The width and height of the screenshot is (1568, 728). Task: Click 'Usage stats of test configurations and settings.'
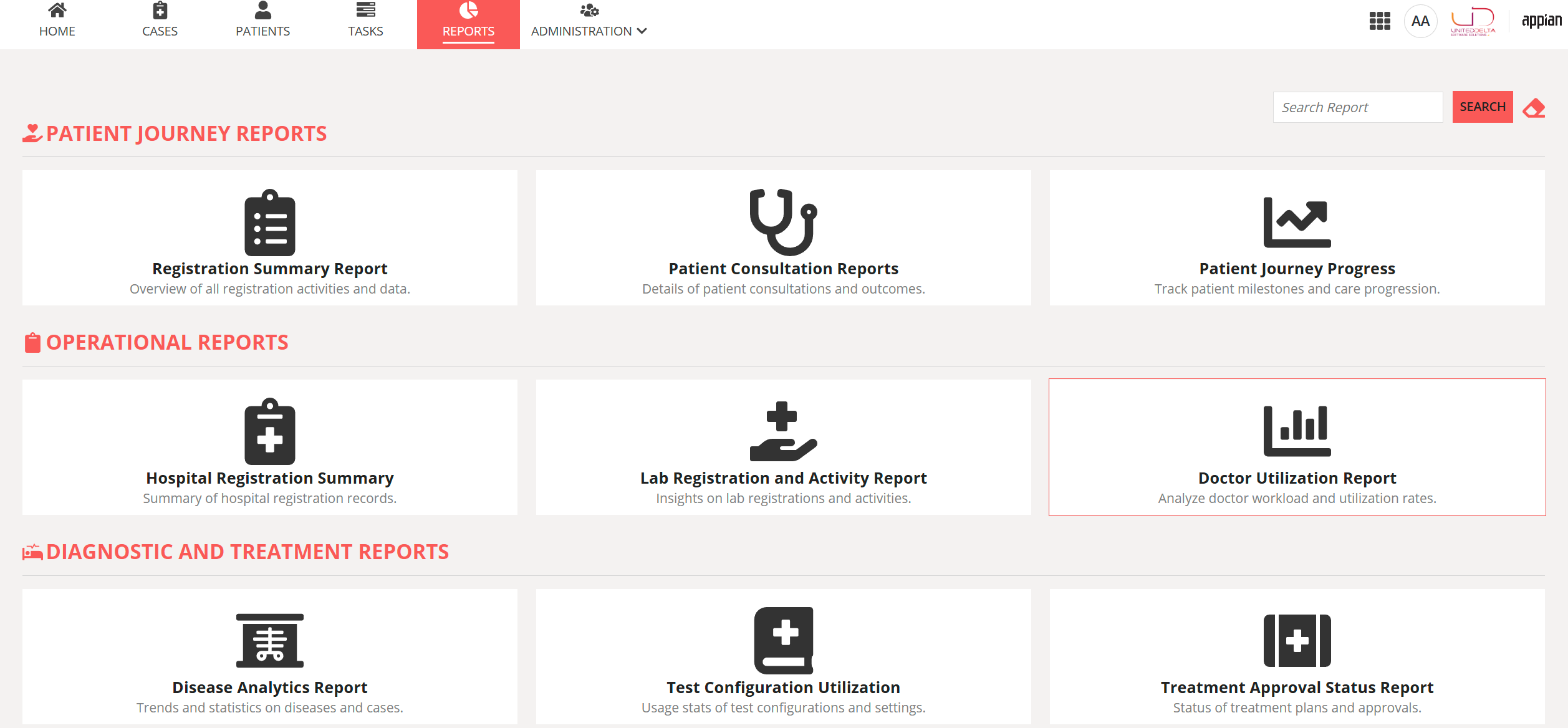point(783,708)
